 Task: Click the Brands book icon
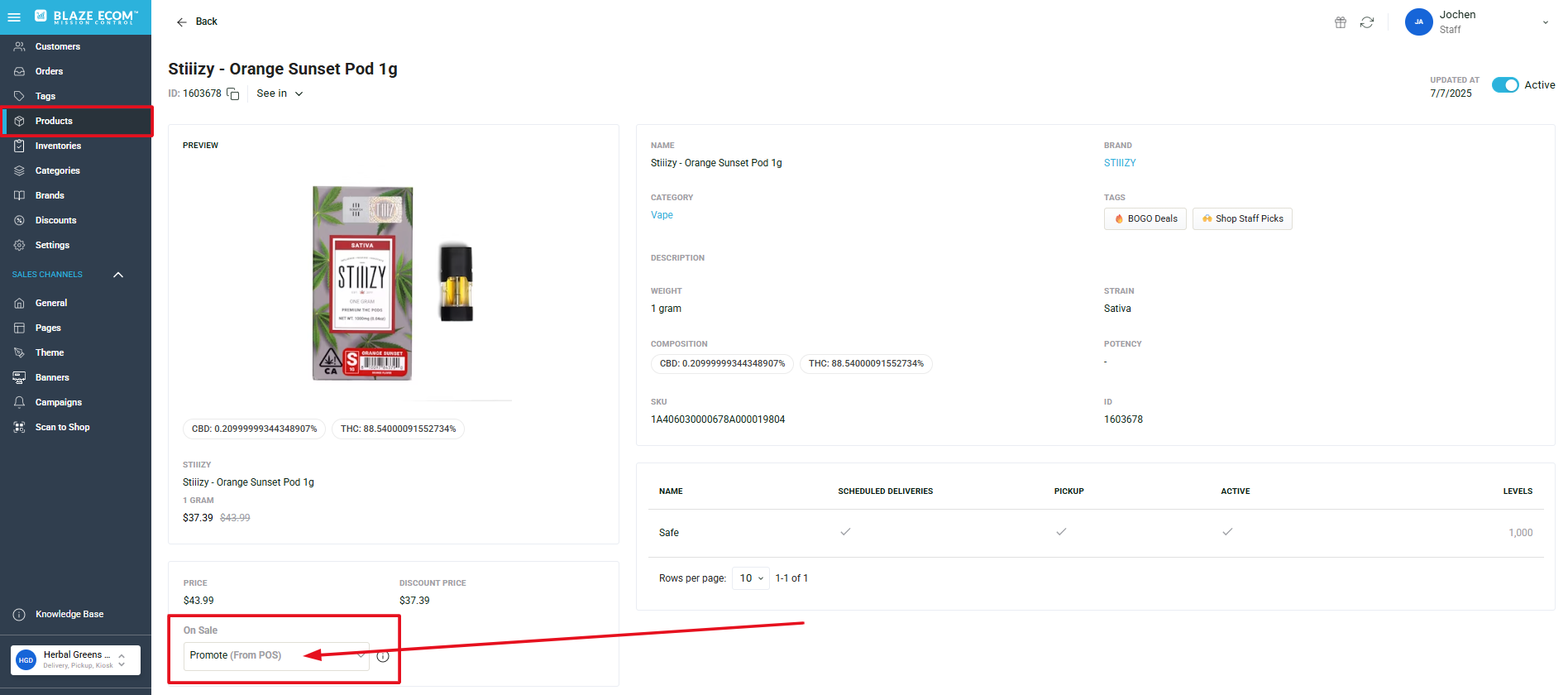[19, 195]
